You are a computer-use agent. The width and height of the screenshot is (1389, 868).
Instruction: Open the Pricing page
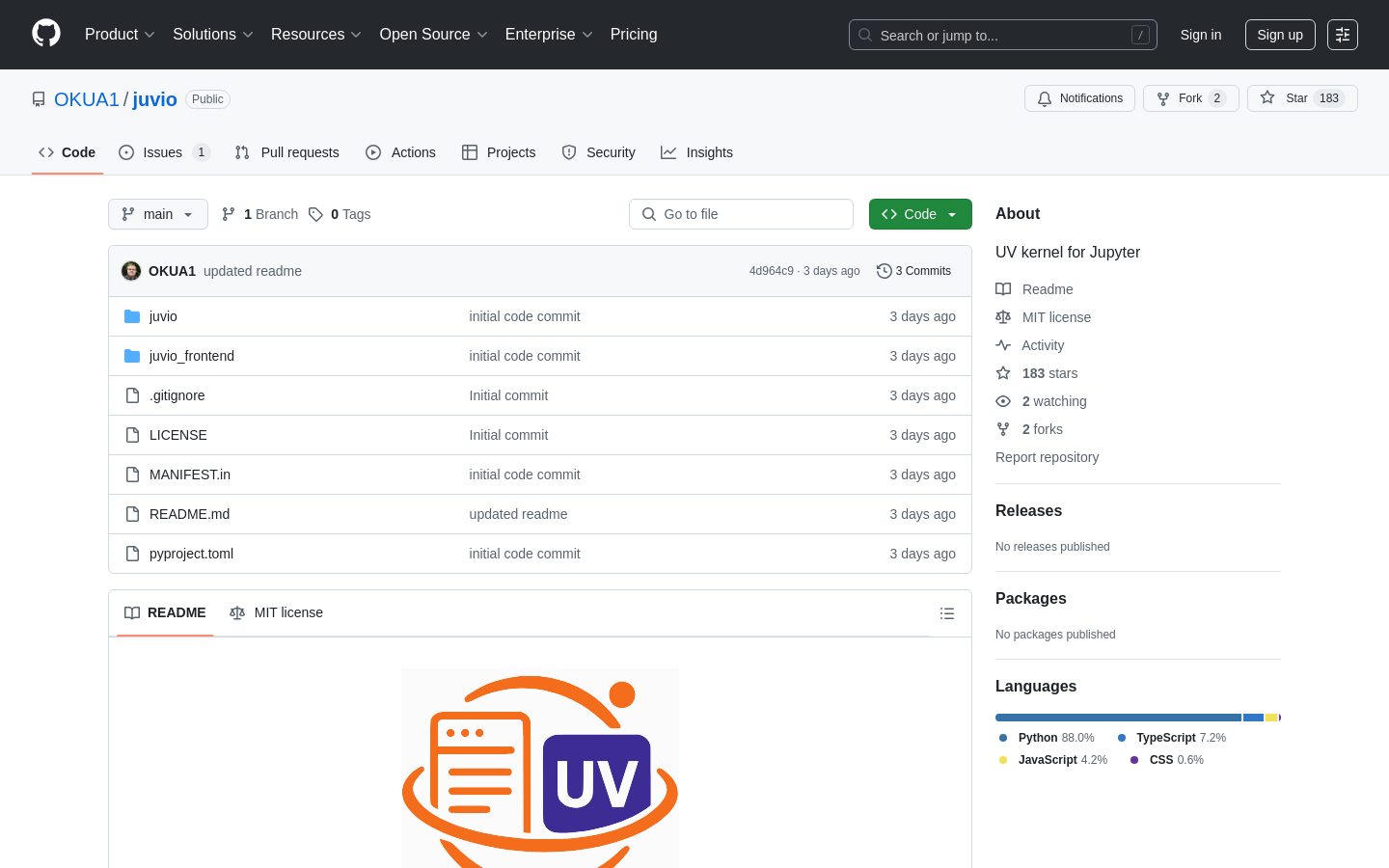[x=634, y=35]
